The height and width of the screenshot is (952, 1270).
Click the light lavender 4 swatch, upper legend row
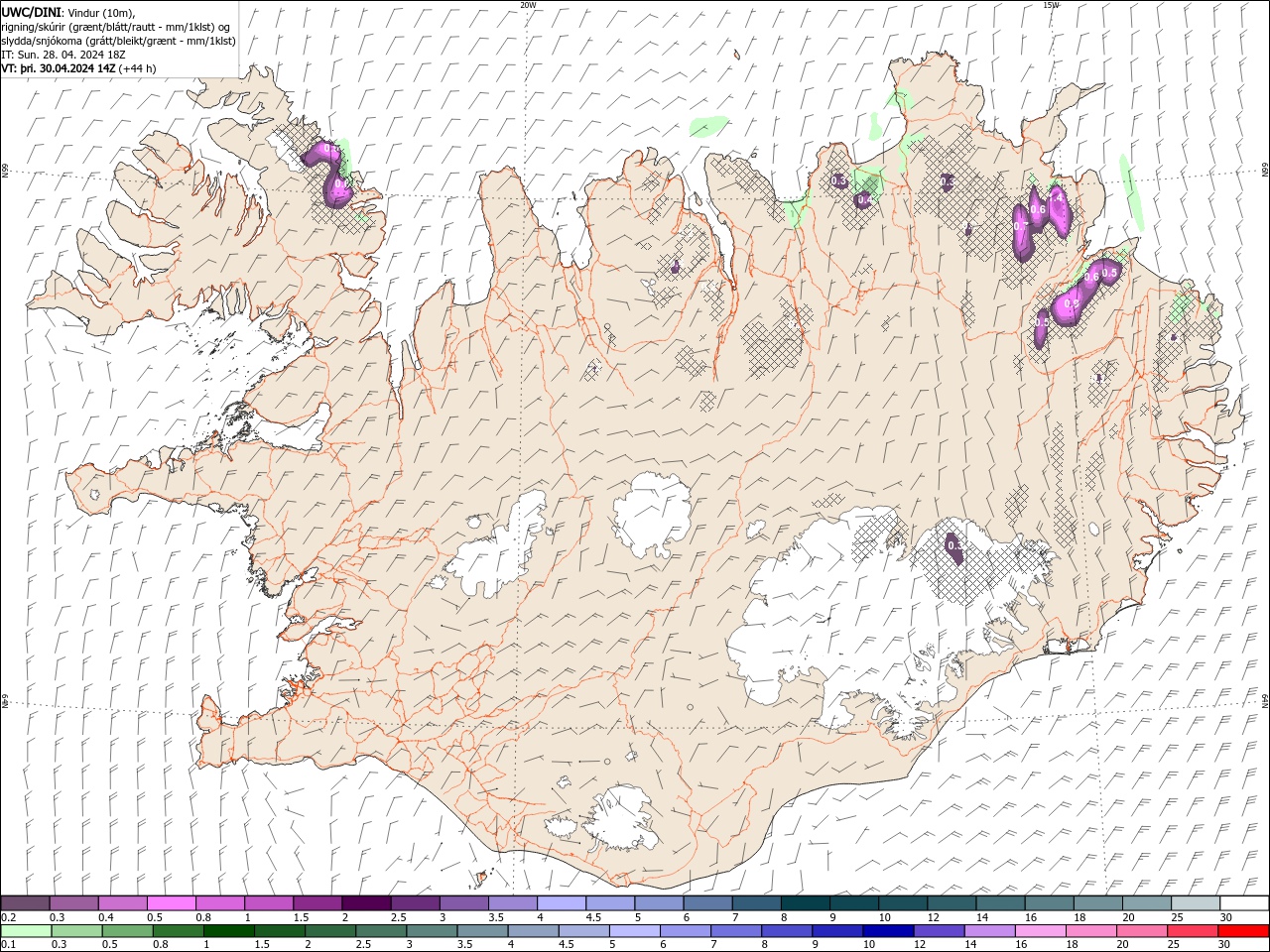(x=561, y=902)
